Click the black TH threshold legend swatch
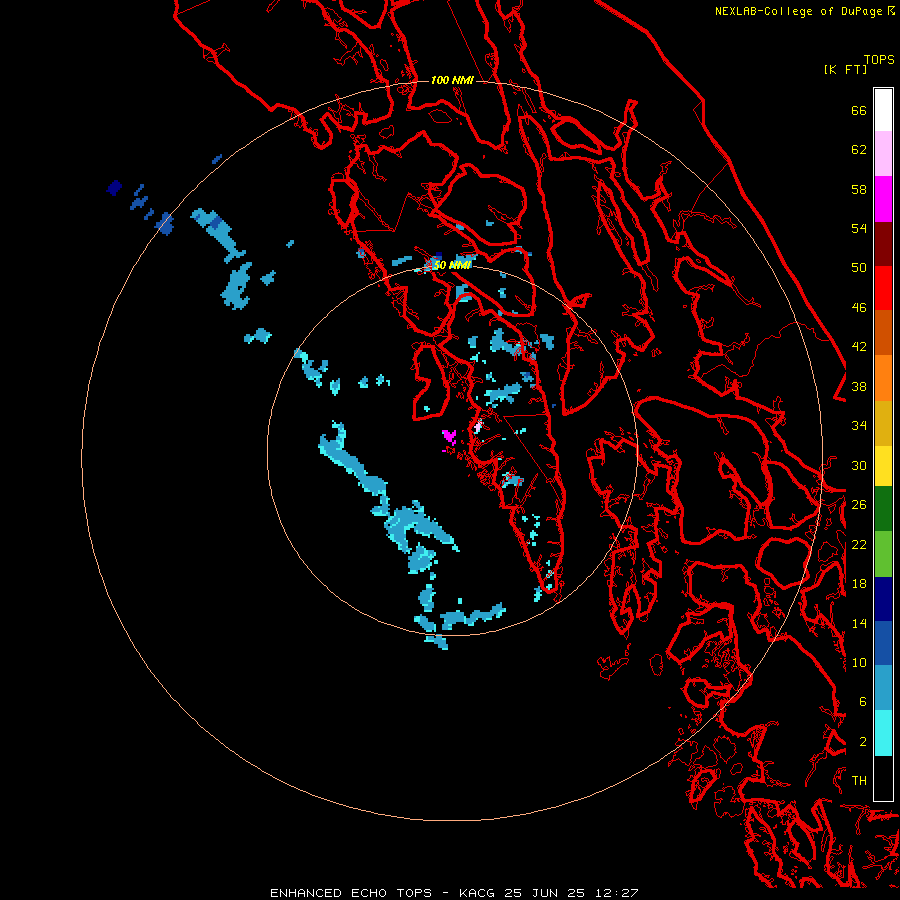Screen dimensions: 900x900 click(x=883, y=778)
